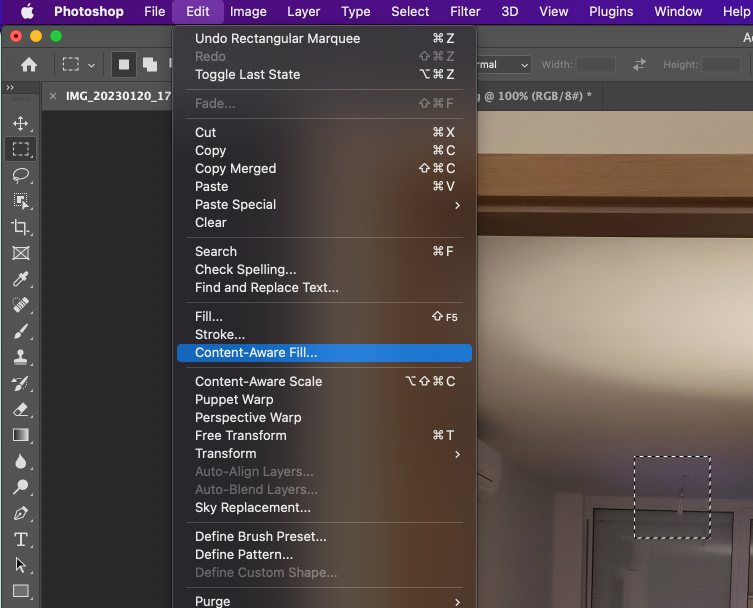Click Stroke menu entry

point(324,335)
